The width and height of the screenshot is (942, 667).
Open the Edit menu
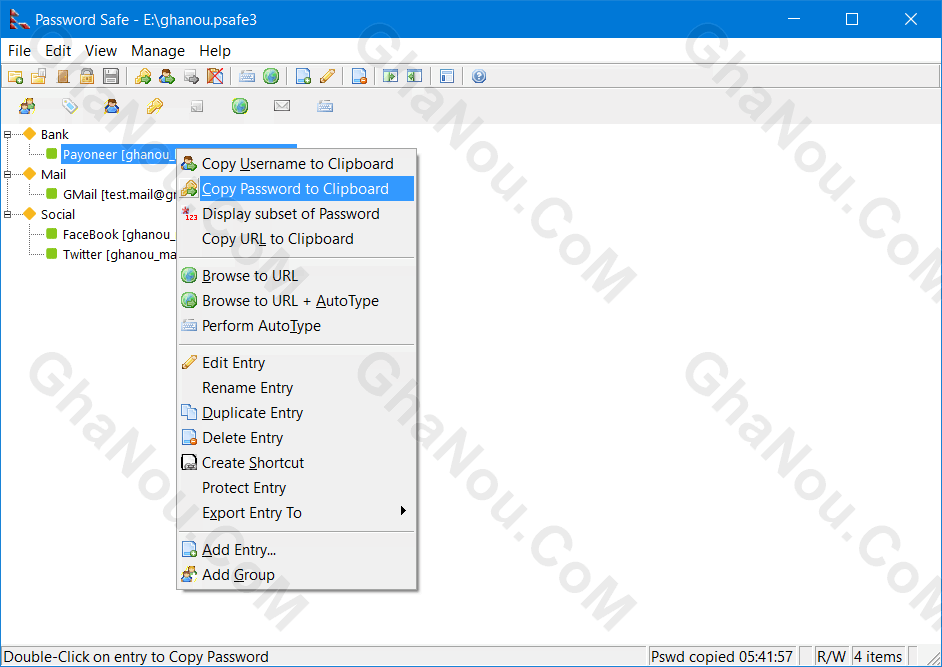(x=58, y=51)
